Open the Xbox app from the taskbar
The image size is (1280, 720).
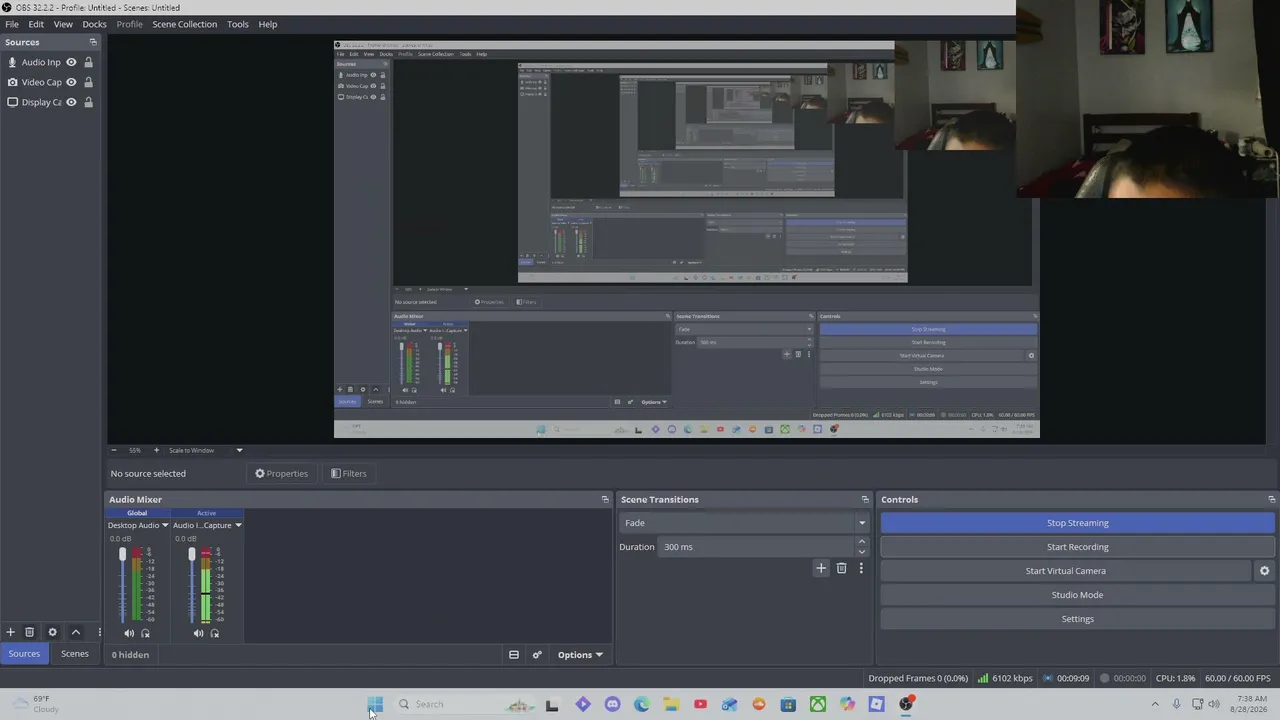(818, 704)
